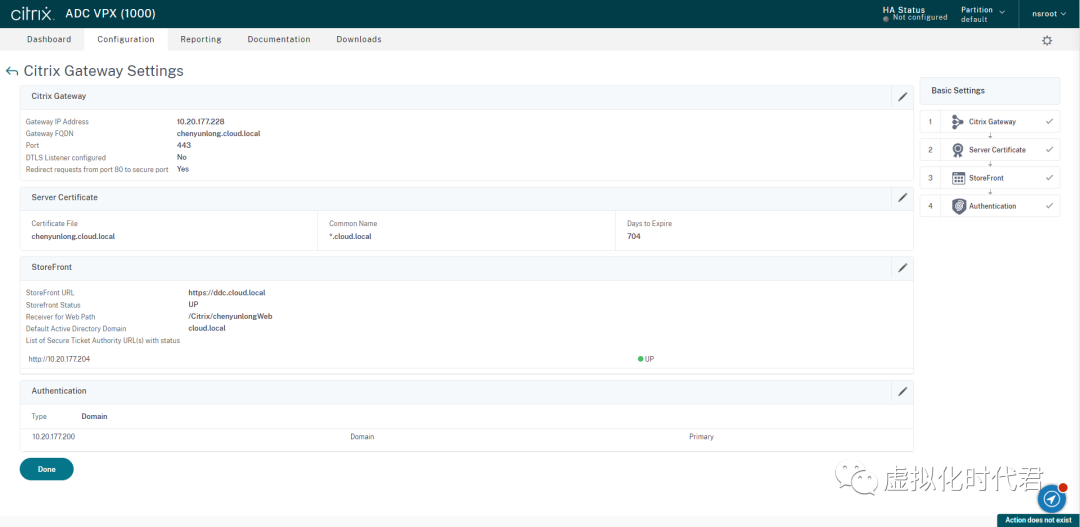Switch to the Dashboard tab
Viewport: 1080px width, 527px height.
pos(49,39)
